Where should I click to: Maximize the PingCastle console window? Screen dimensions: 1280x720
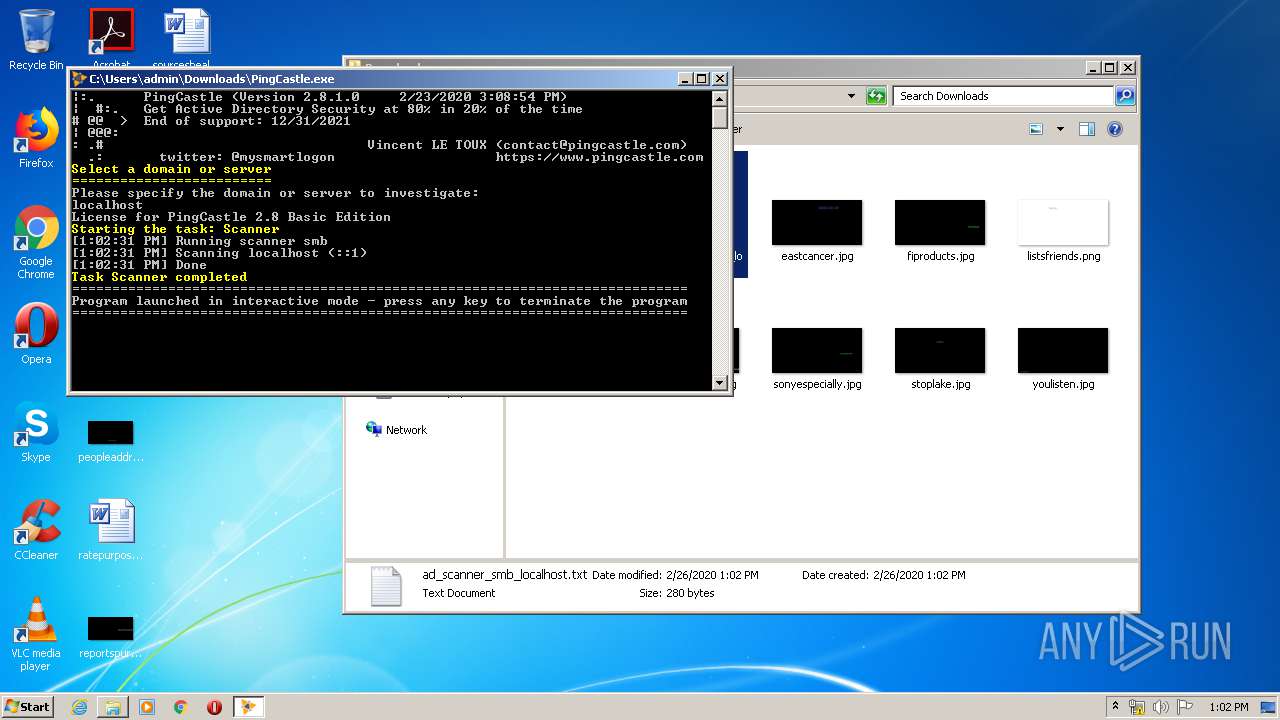coord(702,79)
